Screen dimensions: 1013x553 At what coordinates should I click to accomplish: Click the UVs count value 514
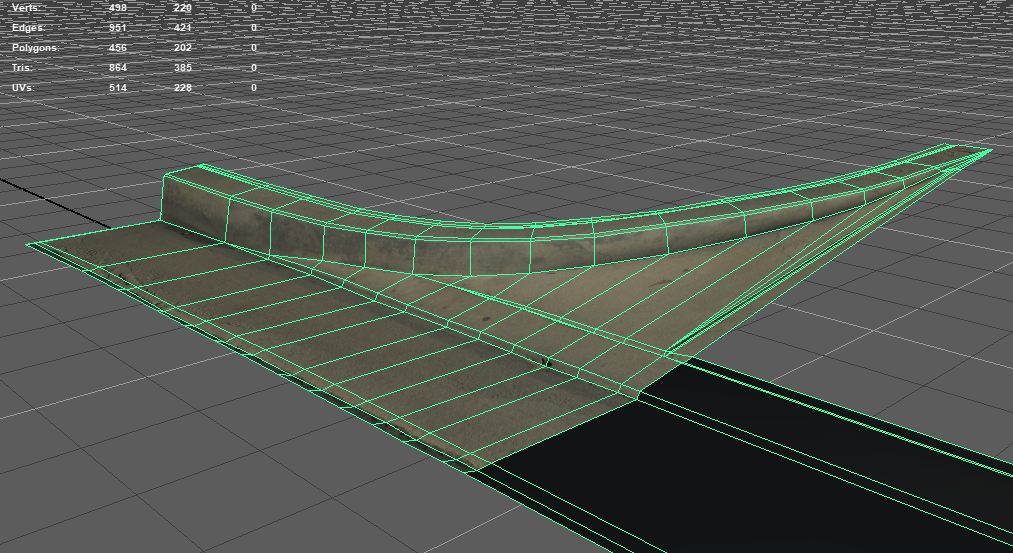point(118,87)
